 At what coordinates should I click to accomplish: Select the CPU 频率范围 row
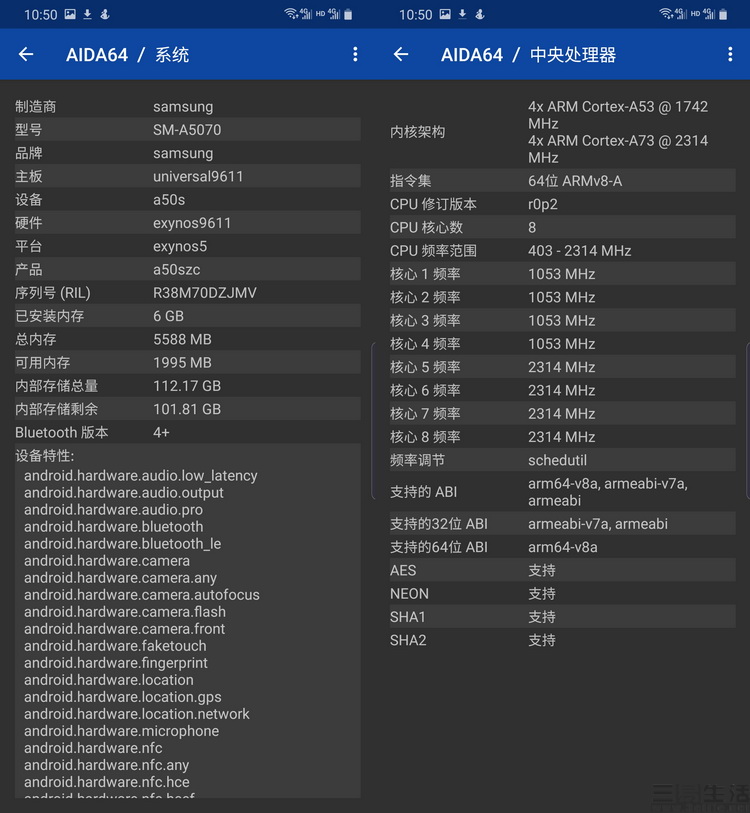pos(562,250)
